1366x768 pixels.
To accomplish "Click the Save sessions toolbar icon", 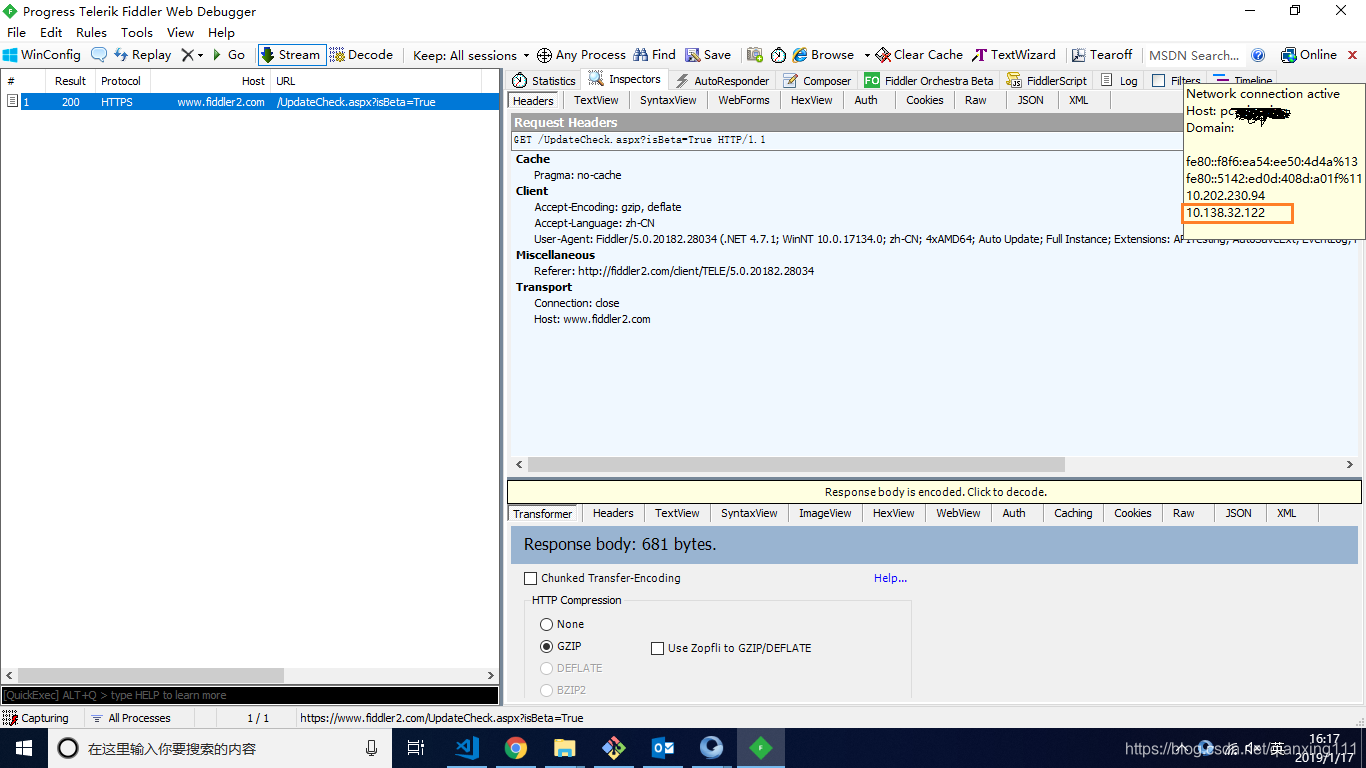I will (708, 55).
